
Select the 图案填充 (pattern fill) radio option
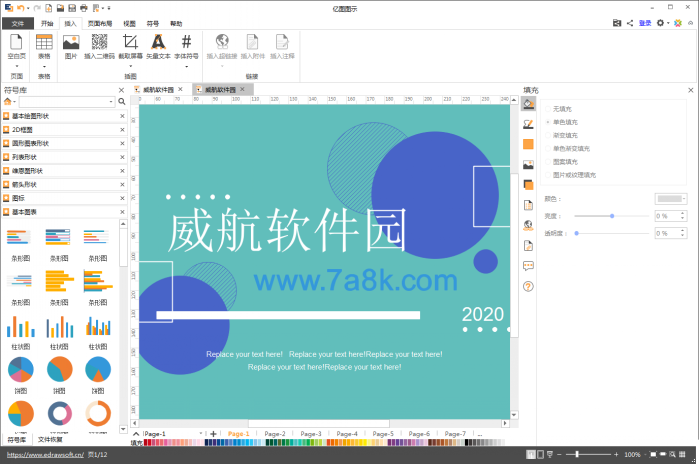(x=548, y=161)
